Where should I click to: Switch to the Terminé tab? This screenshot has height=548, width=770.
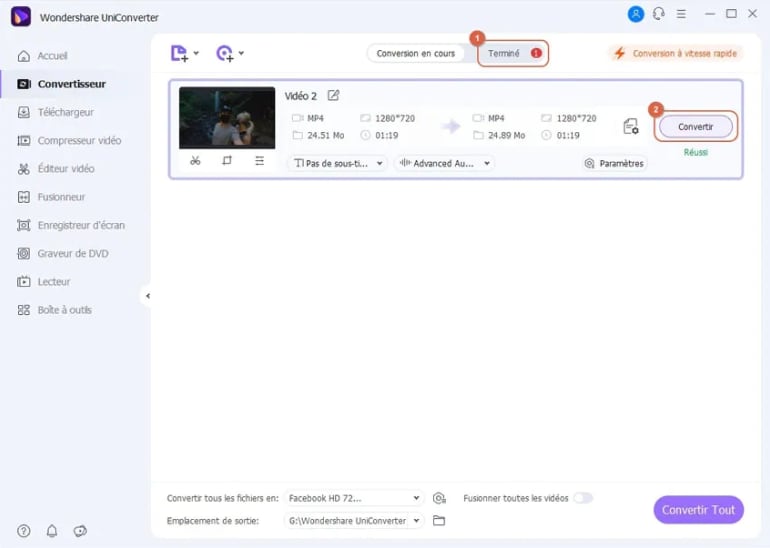[513, 53]
